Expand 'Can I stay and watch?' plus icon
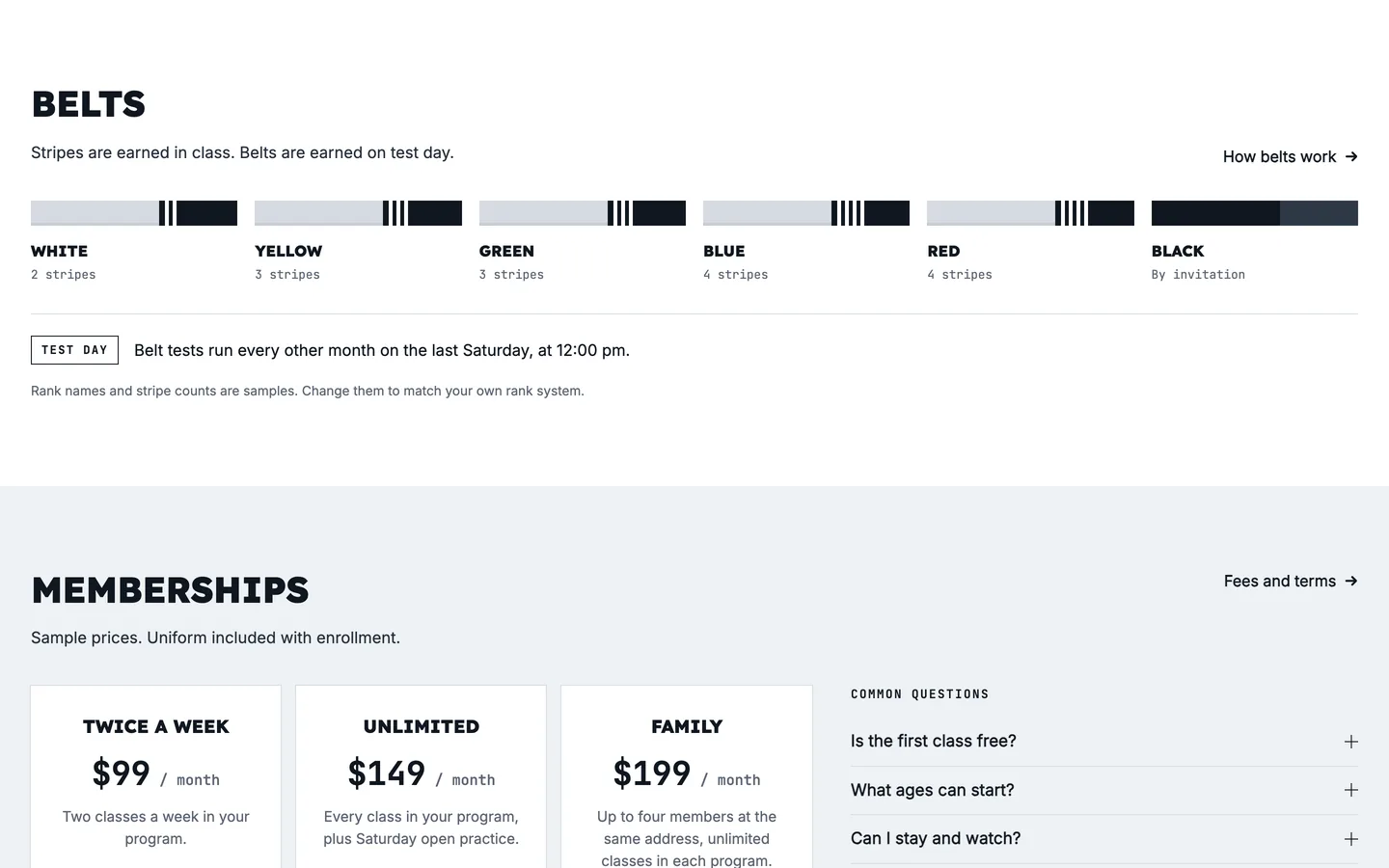This screenshot has height=868, width=1389. (x=1351, y=839)
